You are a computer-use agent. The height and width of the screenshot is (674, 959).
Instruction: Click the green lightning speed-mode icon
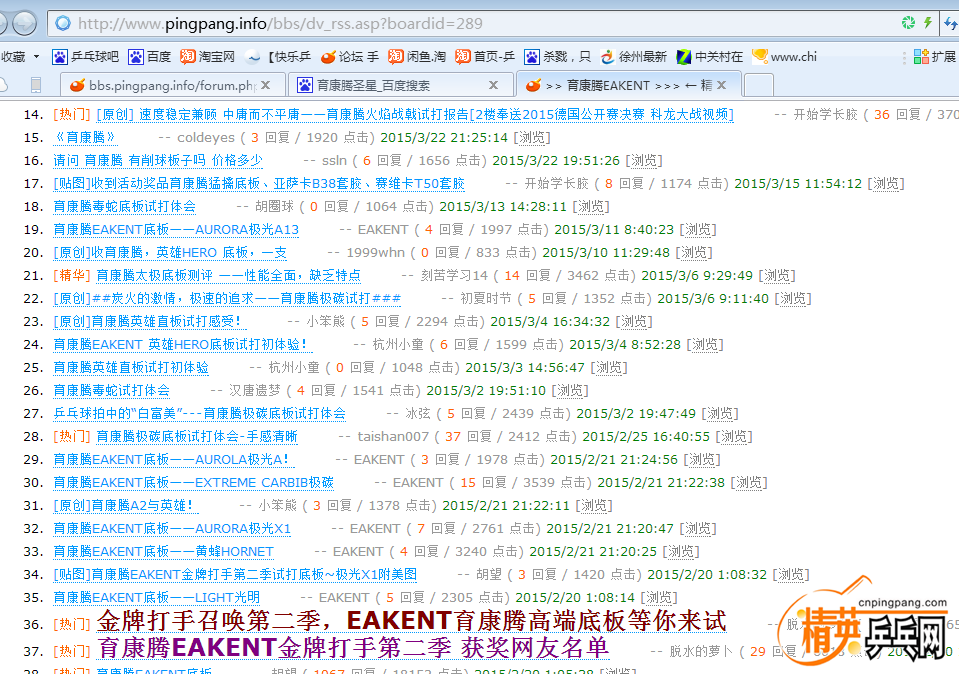(x=928, y=23)
